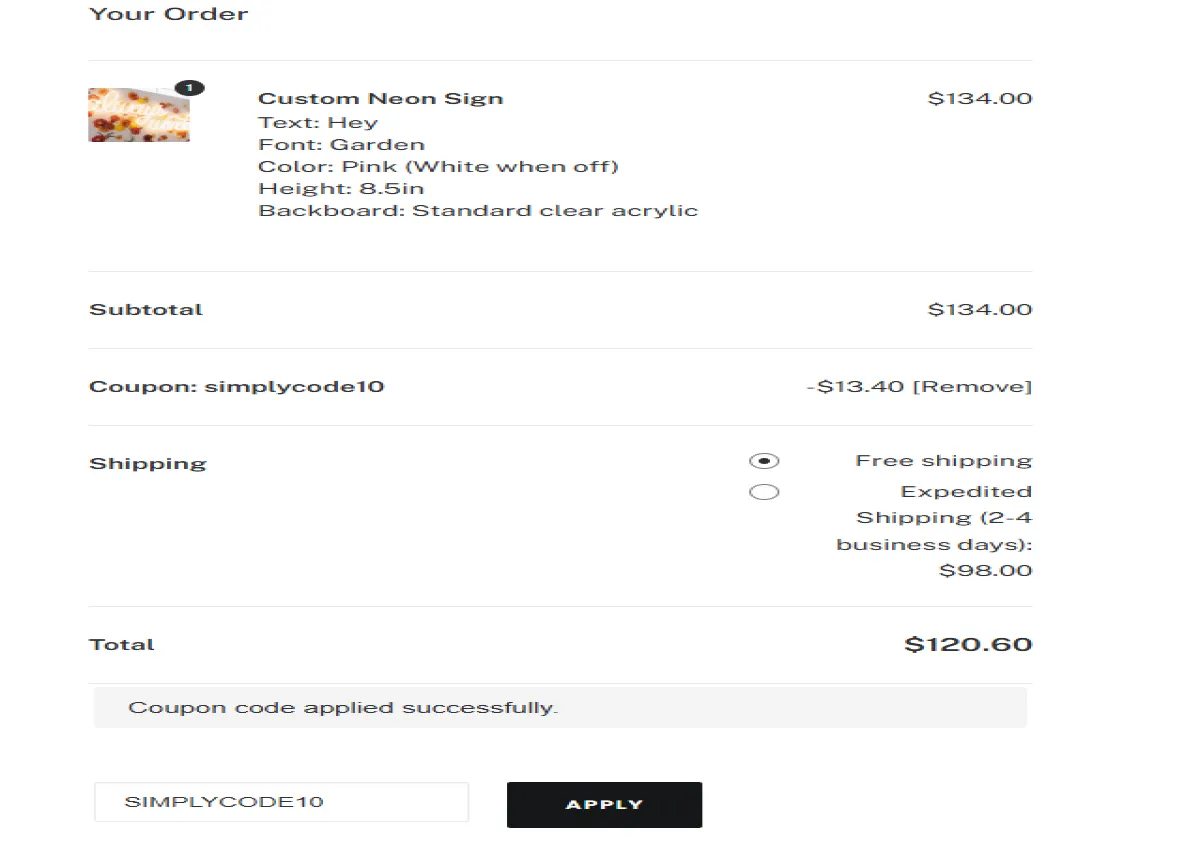Click the quantity badge on the product image
The width and height of the screenshot is (1200, 863).
coord(191,88)
